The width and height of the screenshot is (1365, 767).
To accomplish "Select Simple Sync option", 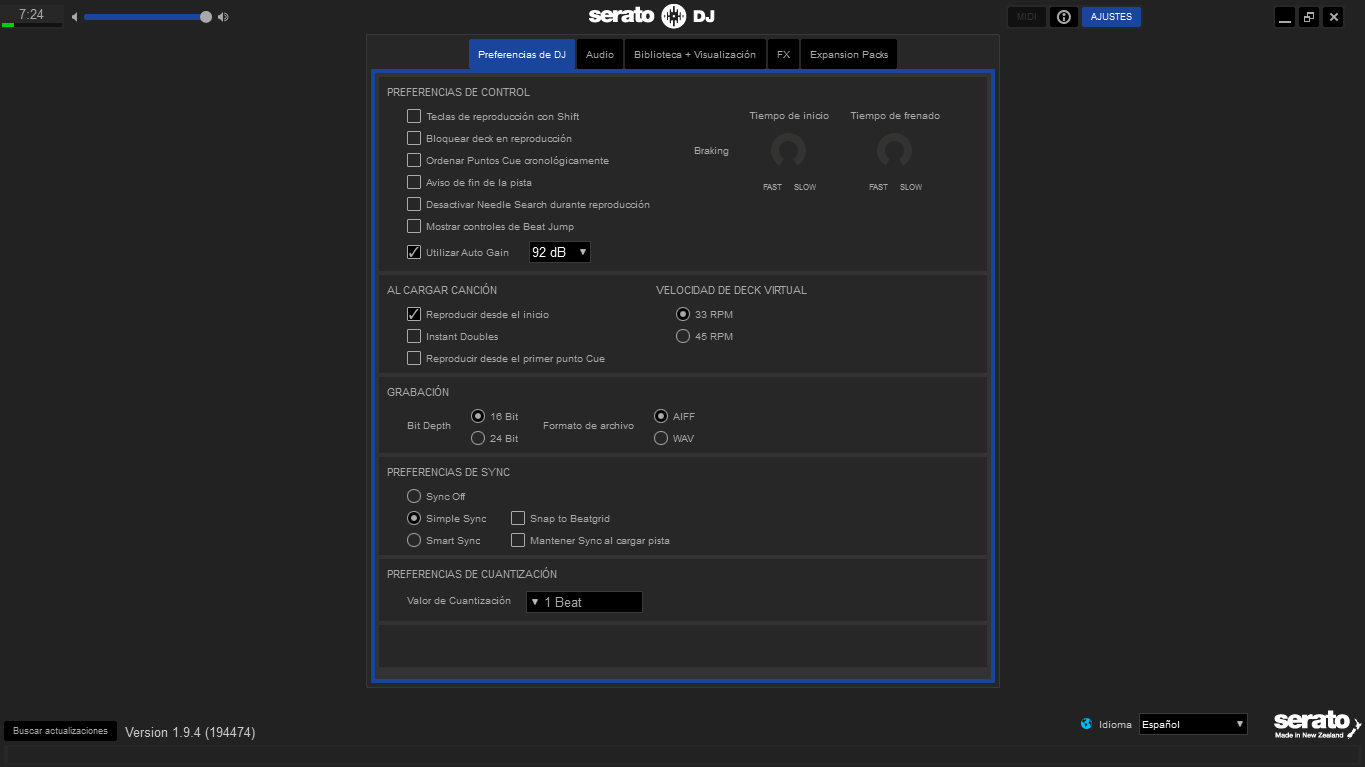I will coord(414,518).
